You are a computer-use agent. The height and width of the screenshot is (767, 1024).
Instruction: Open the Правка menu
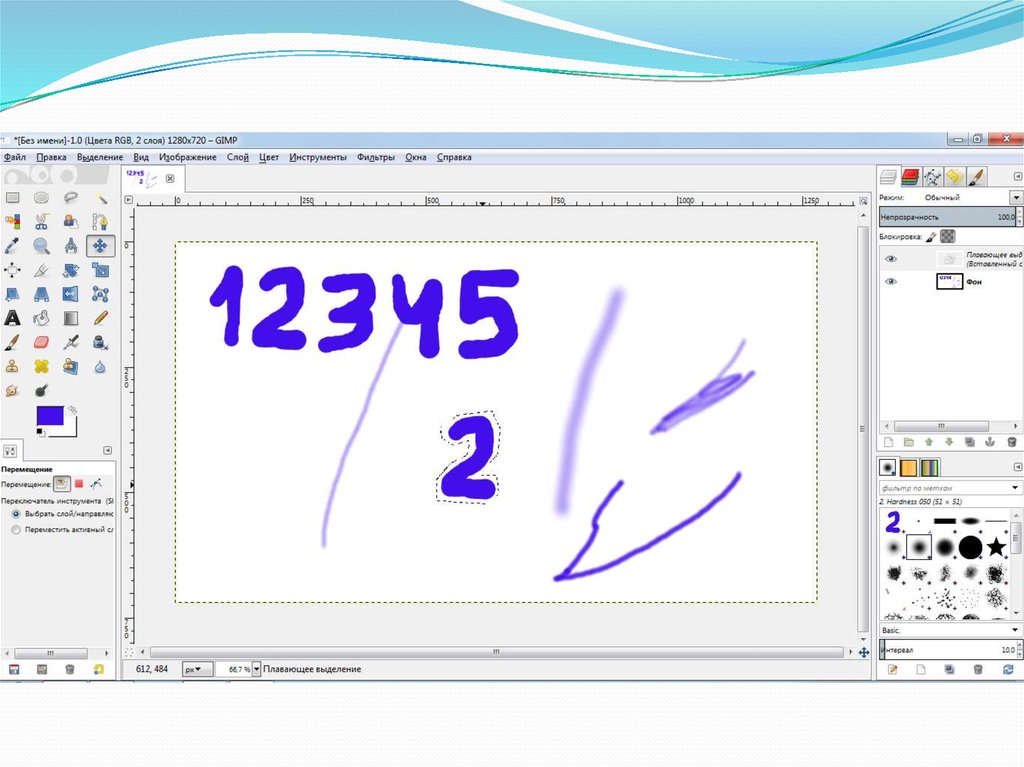[51, 157]
